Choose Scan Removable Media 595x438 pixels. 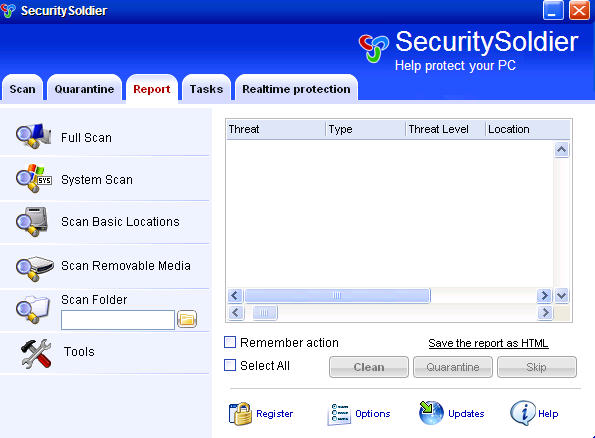[126, 266]
